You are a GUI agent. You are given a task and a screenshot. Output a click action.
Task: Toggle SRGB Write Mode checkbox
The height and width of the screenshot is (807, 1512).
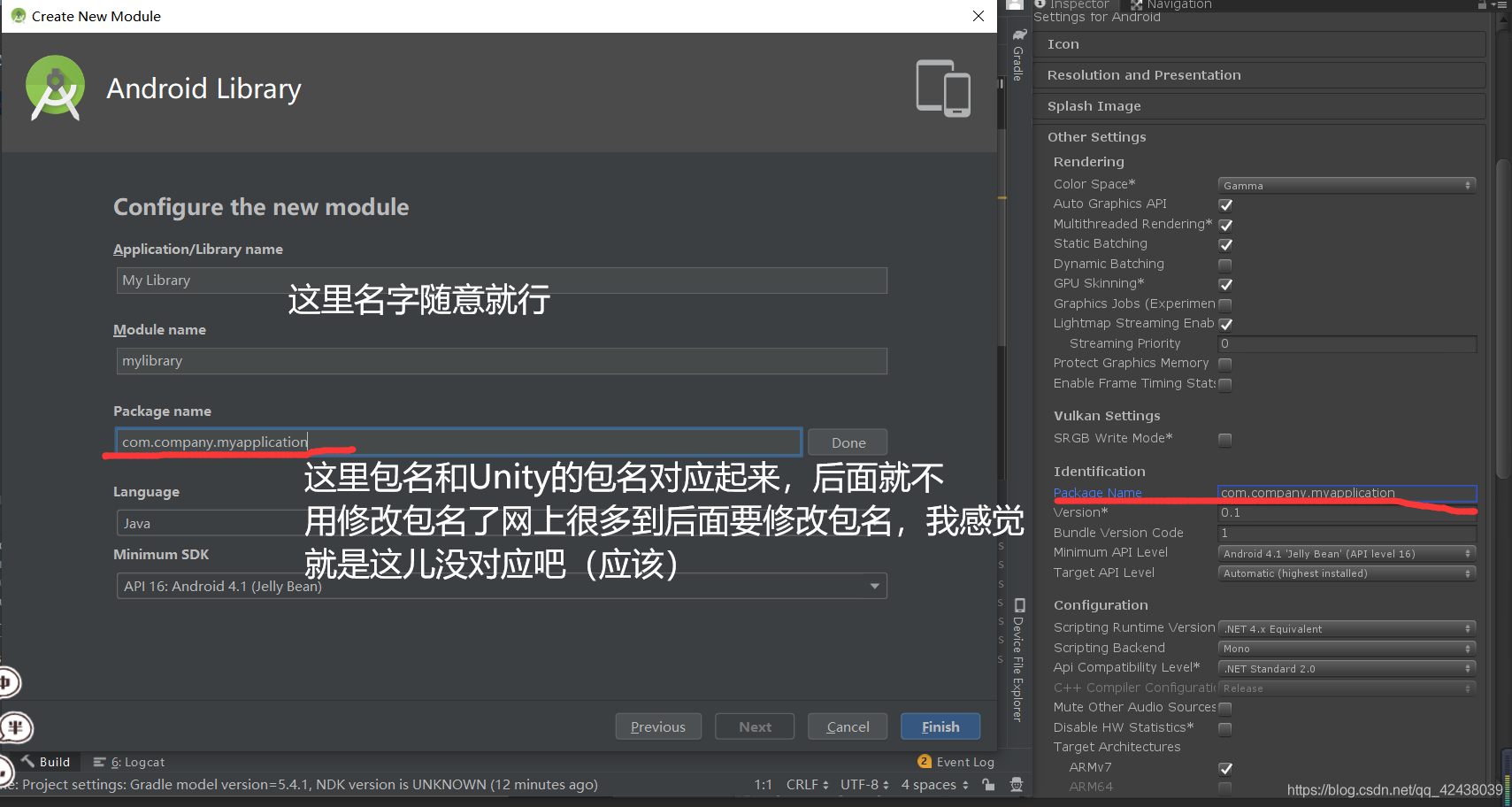pos(1225,439)
